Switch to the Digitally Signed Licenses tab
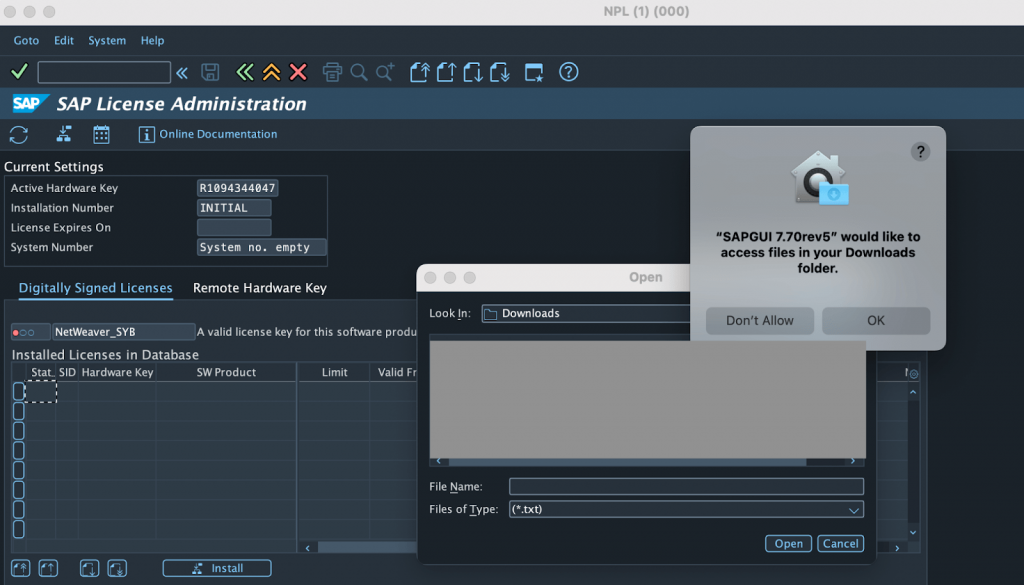This screenshot has width=1024, height=585. [95, 288]
